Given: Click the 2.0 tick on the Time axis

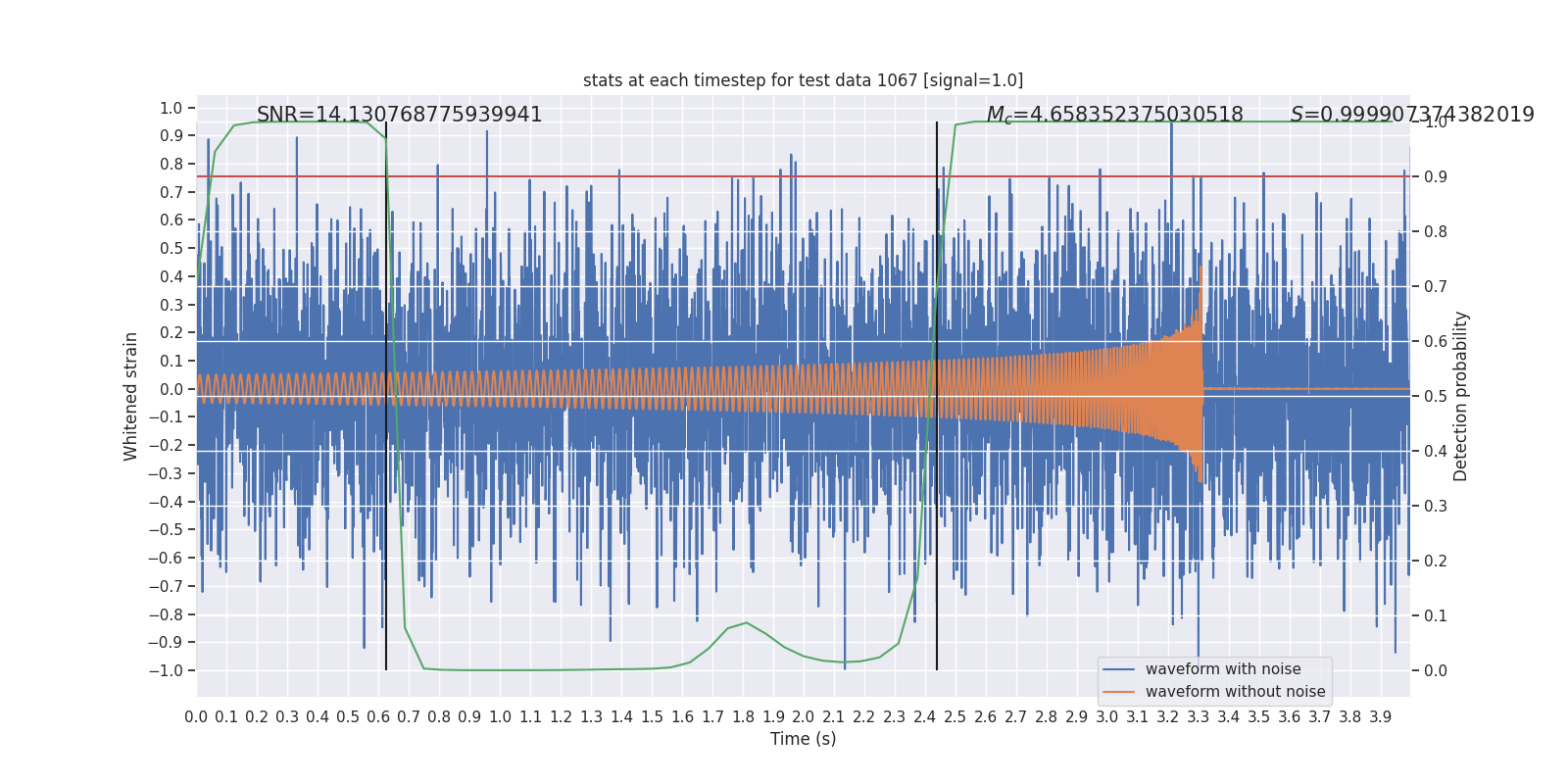Looking at the screenshot, I should click(x=804, y=716).
